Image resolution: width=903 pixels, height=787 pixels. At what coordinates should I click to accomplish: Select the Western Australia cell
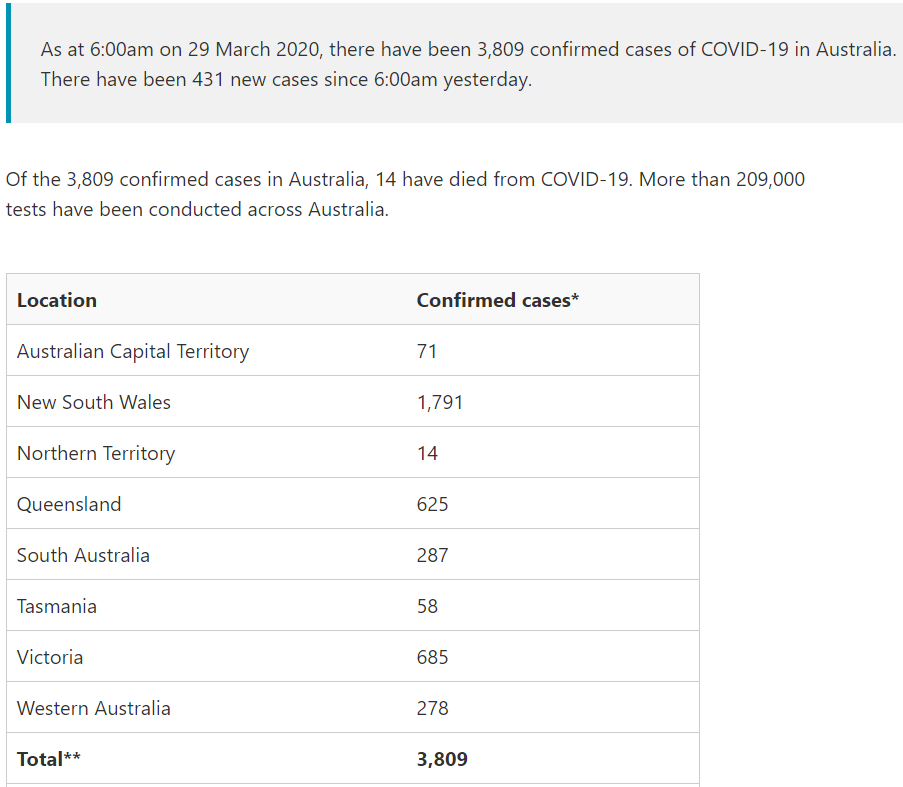[93, 708]
